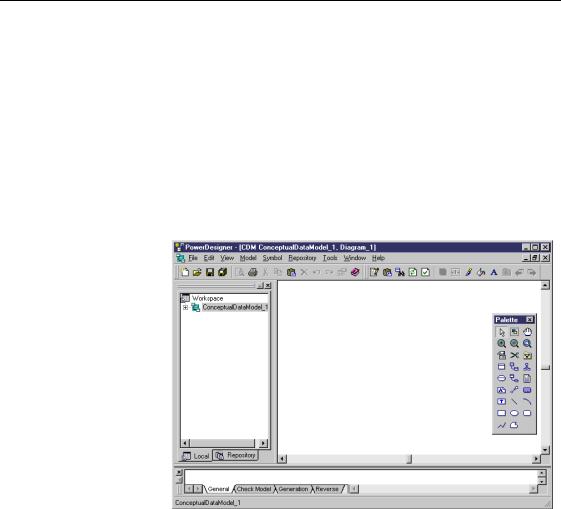Select the Properties tool in Palette

(502, 355)
